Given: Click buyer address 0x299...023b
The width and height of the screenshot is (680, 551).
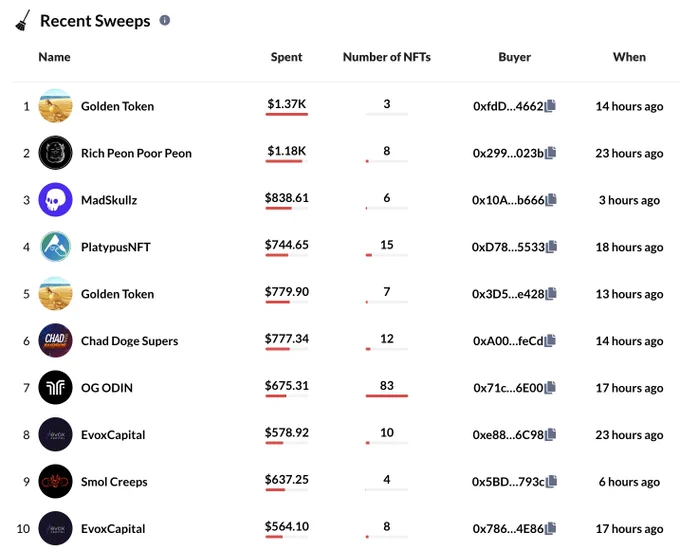Looking at the screenshot, I should pyautogui.click(x=508, y=153).
